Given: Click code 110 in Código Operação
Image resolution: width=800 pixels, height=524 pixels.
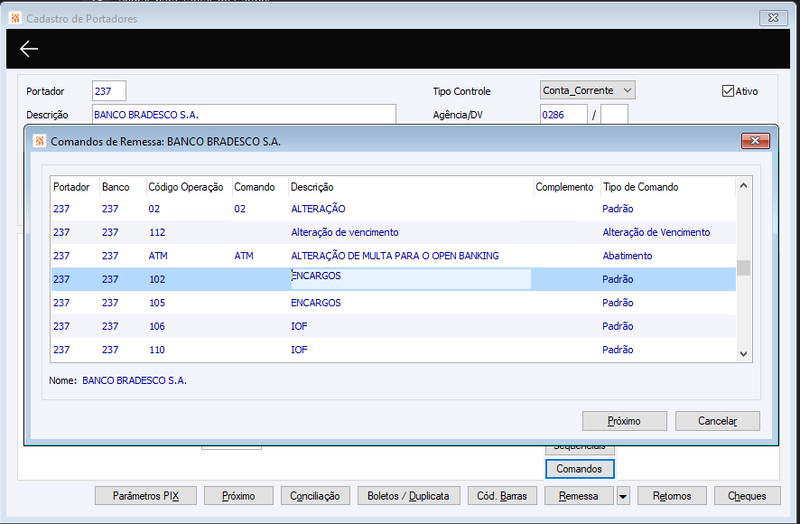Looking at the screenshot, I should pos(157,350).
